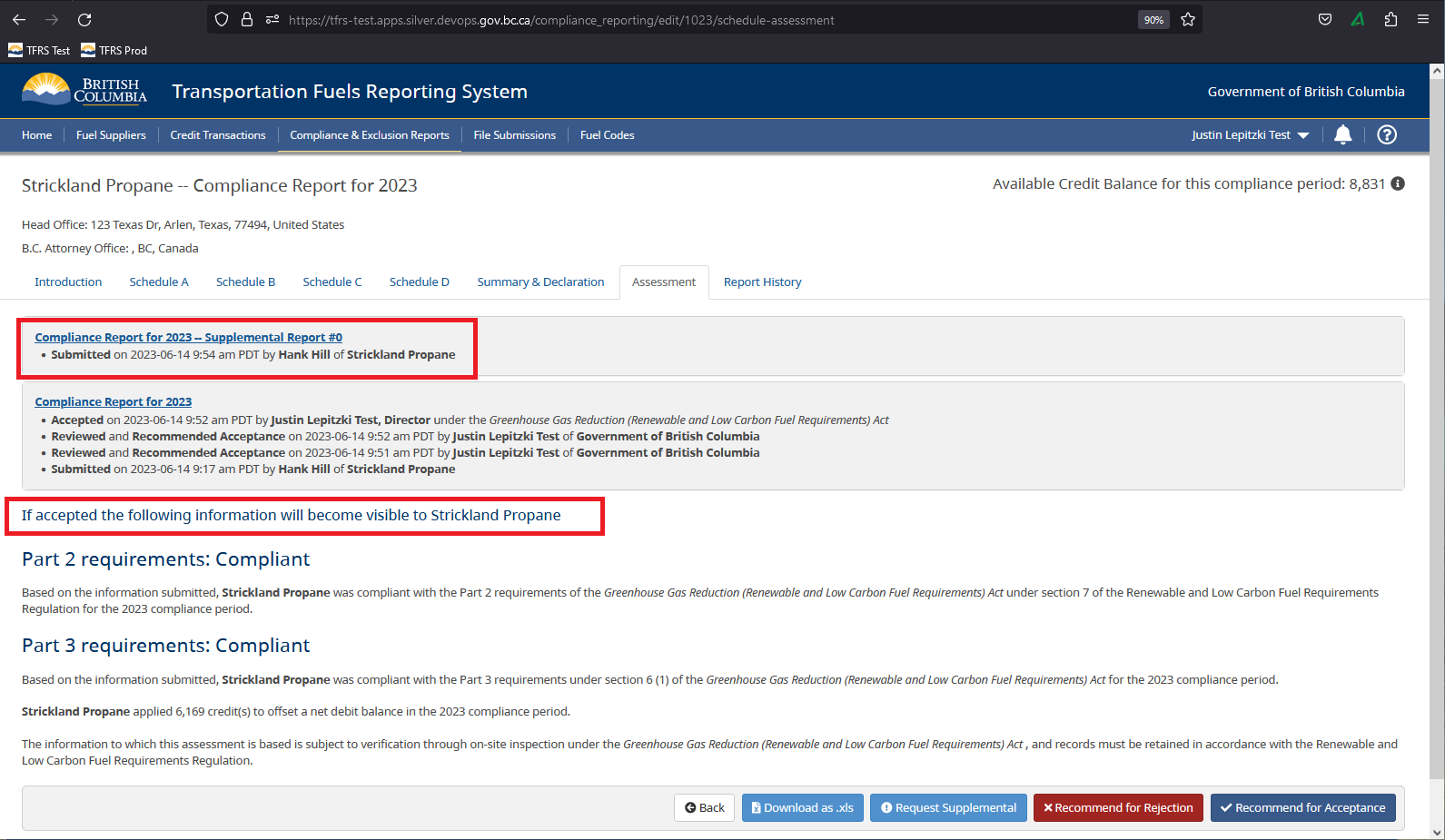Open the original Compliance Report for 2023 link
The image size is (1445, 840).
coord(114,401)
